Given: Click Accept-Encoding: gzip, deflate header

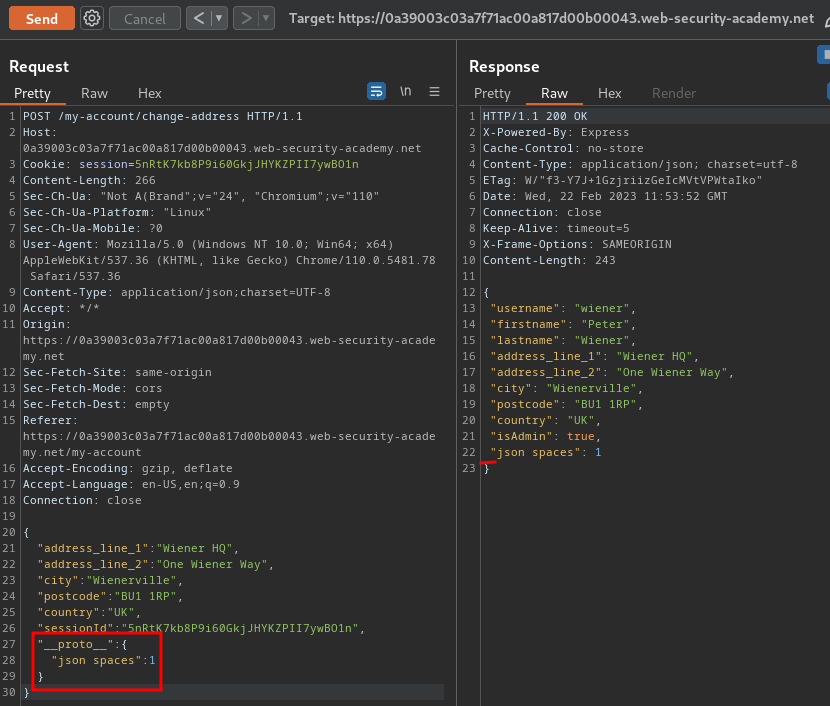Looking at the screenshot, I should pos(128,468).
